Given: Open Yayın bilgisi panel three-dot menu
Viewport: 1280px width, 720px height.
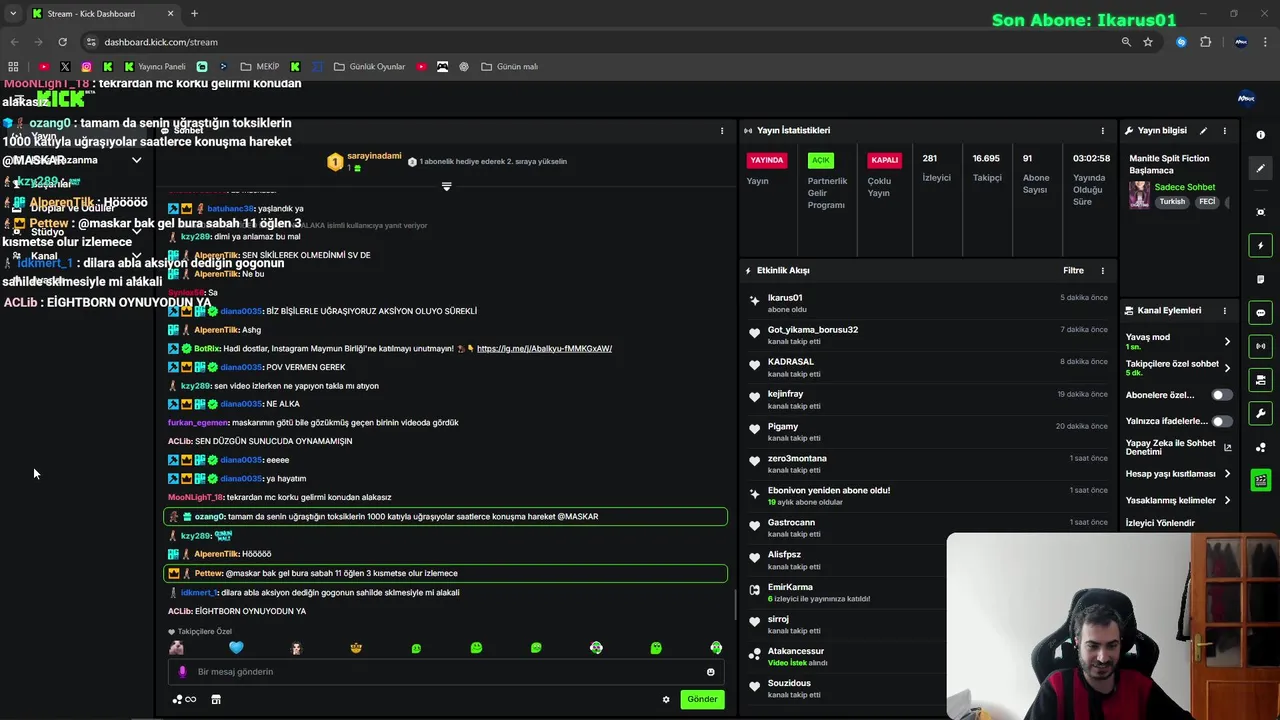Looking at the screenshot, I should [x=1224, y=131].
